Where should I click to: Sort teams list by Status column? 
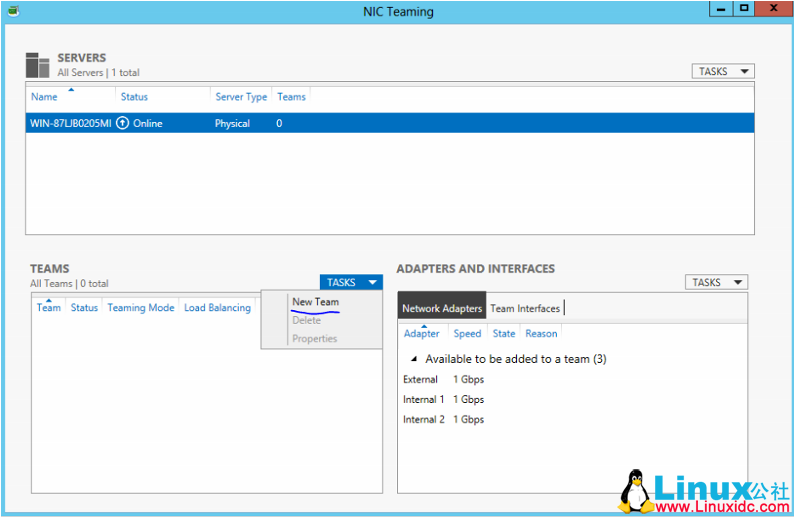pyautogui.click(x=84, y=307)
